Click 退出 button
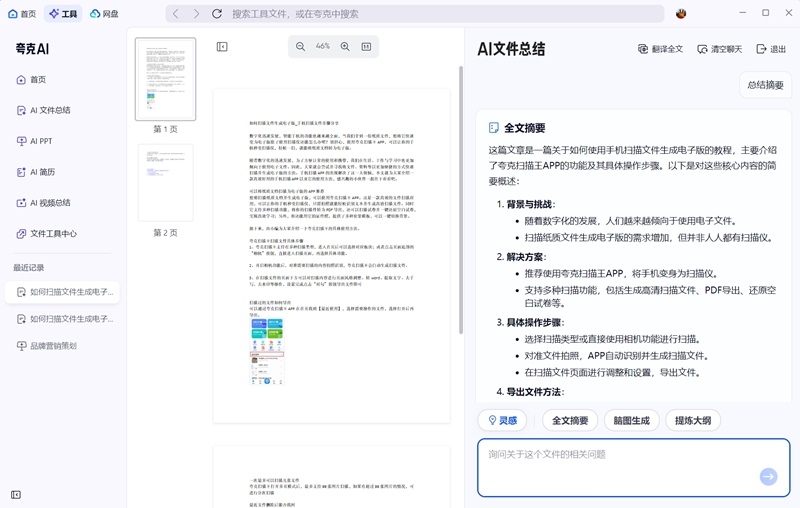 click(771, 49)
